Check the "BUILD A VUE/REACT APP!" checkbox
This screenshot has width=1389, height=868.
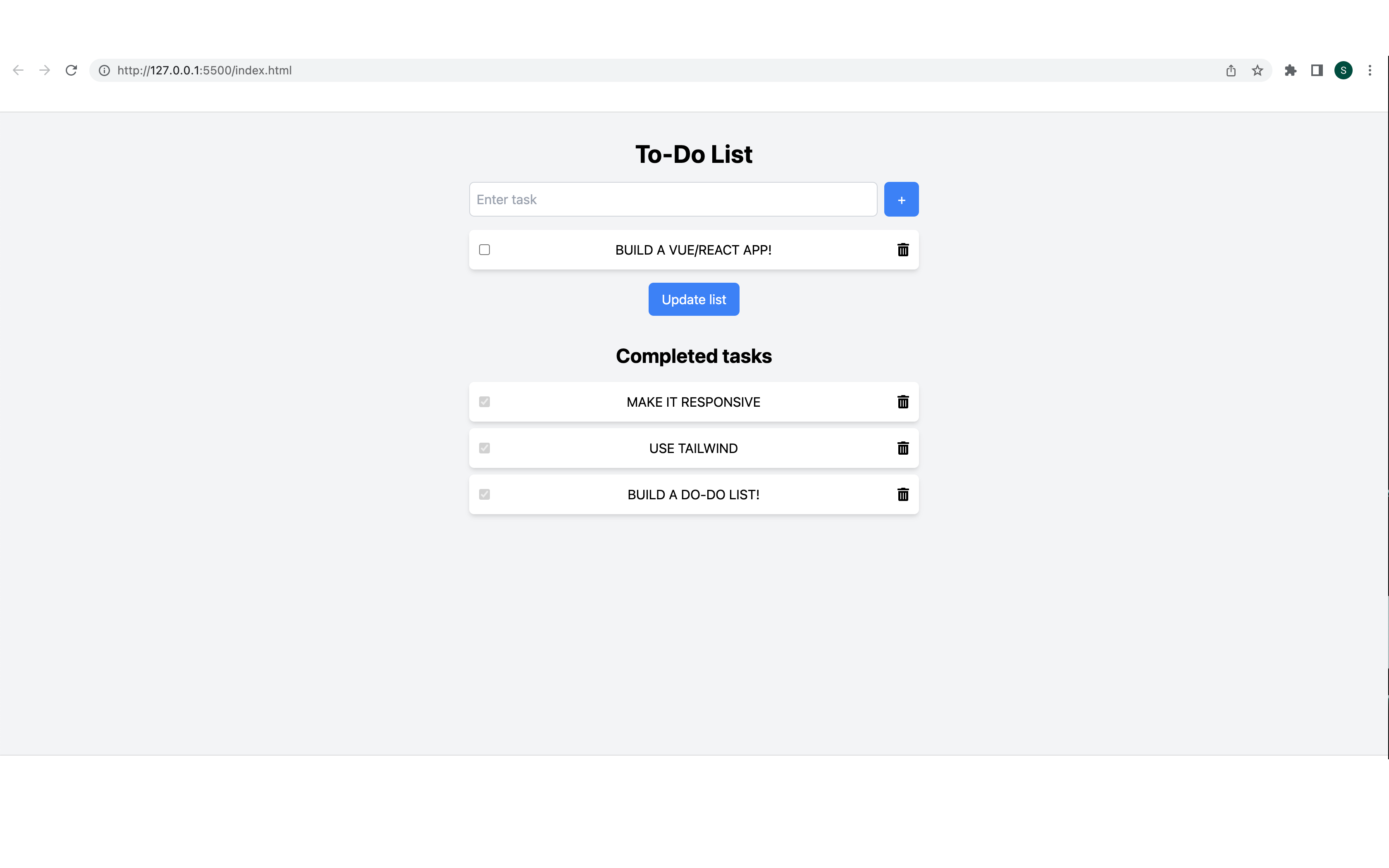point(484,250)
